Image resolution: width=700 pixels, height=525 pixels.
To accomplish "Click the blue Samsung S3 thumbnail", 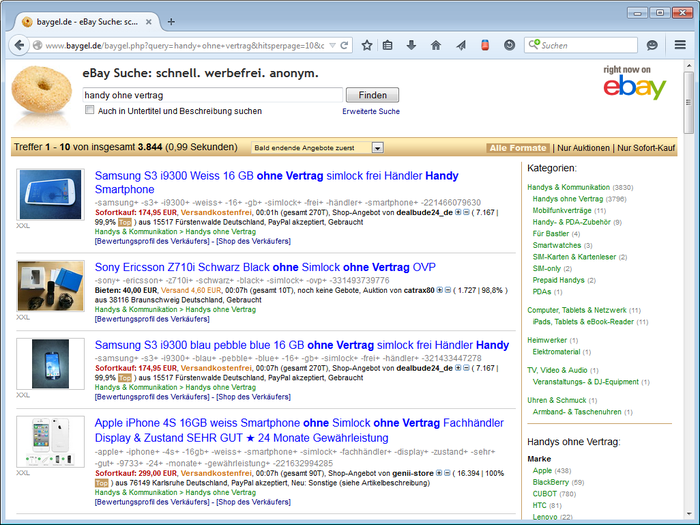I will [x=50, y=364].
